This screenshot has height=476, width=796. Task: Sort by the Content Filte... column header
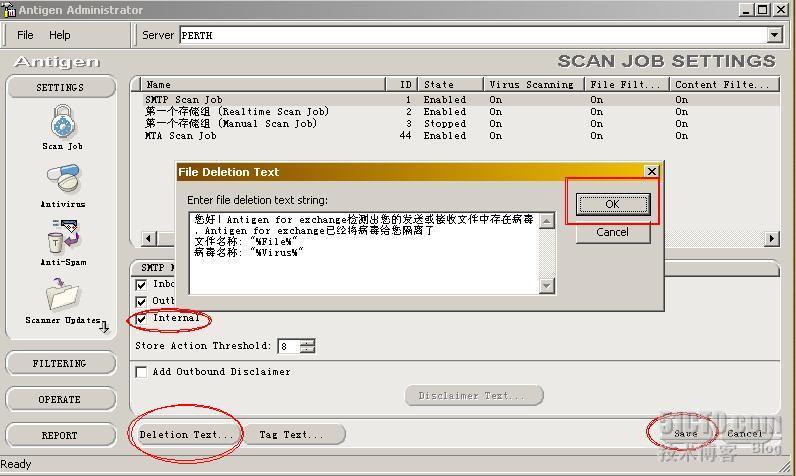pos(724,84)
